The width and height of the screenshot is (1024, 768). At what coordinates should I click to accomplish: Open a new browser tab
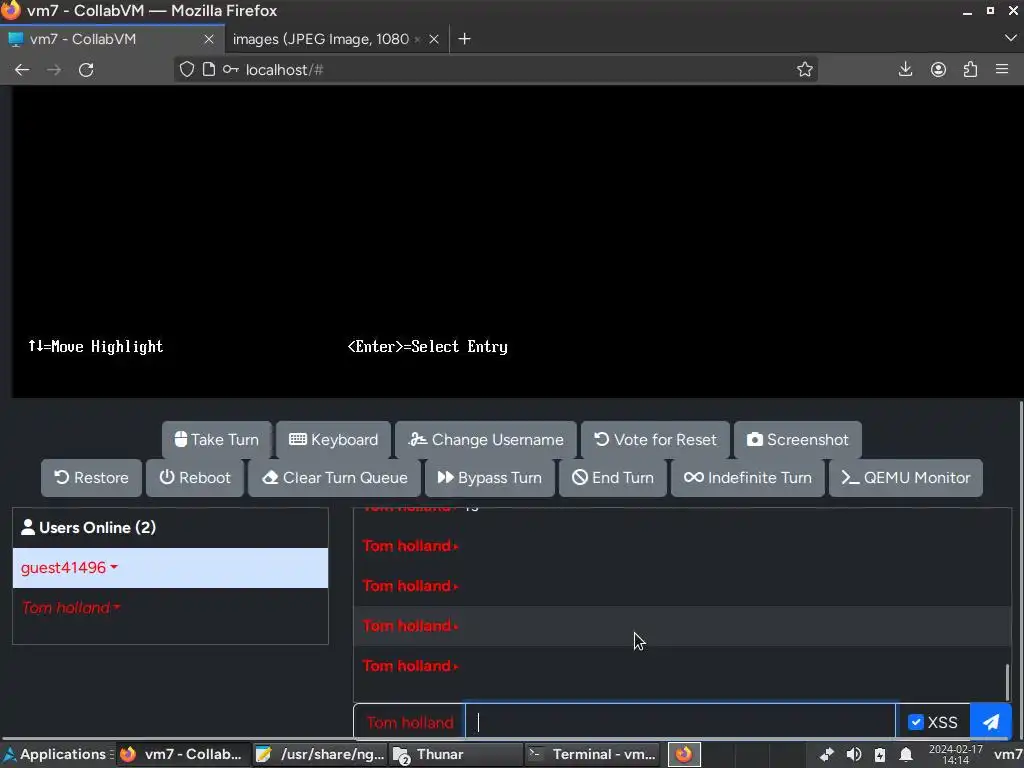pos(464,39)
